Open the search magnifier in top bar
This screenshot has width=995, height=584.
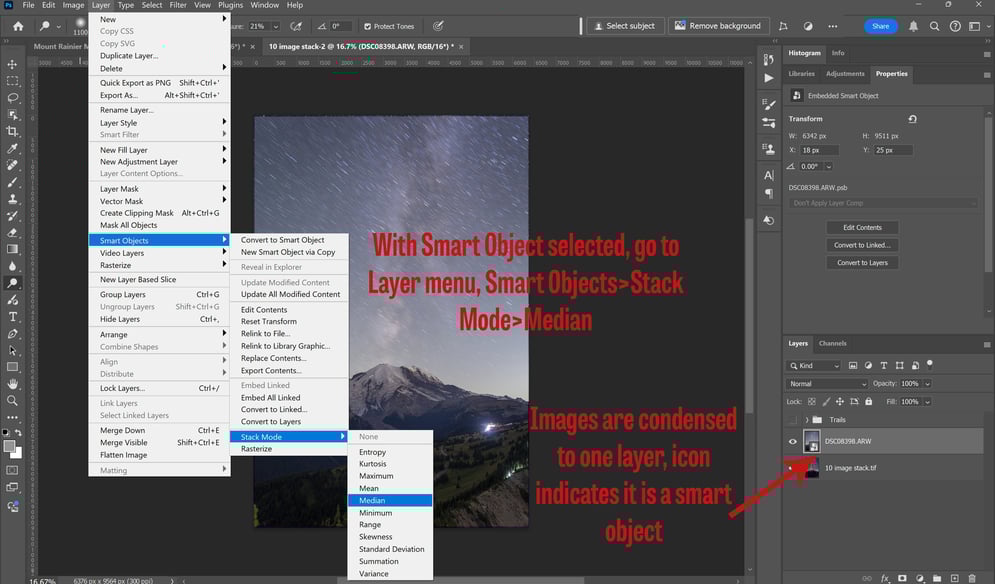coord(934,26)
